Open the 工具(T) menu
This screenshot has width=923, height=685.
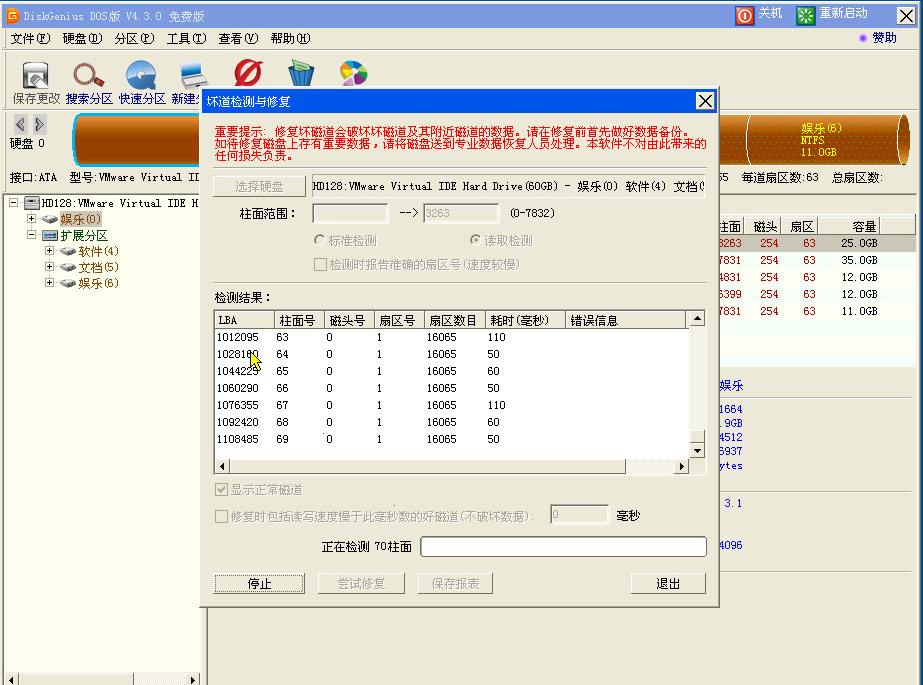tap(186, 38)
